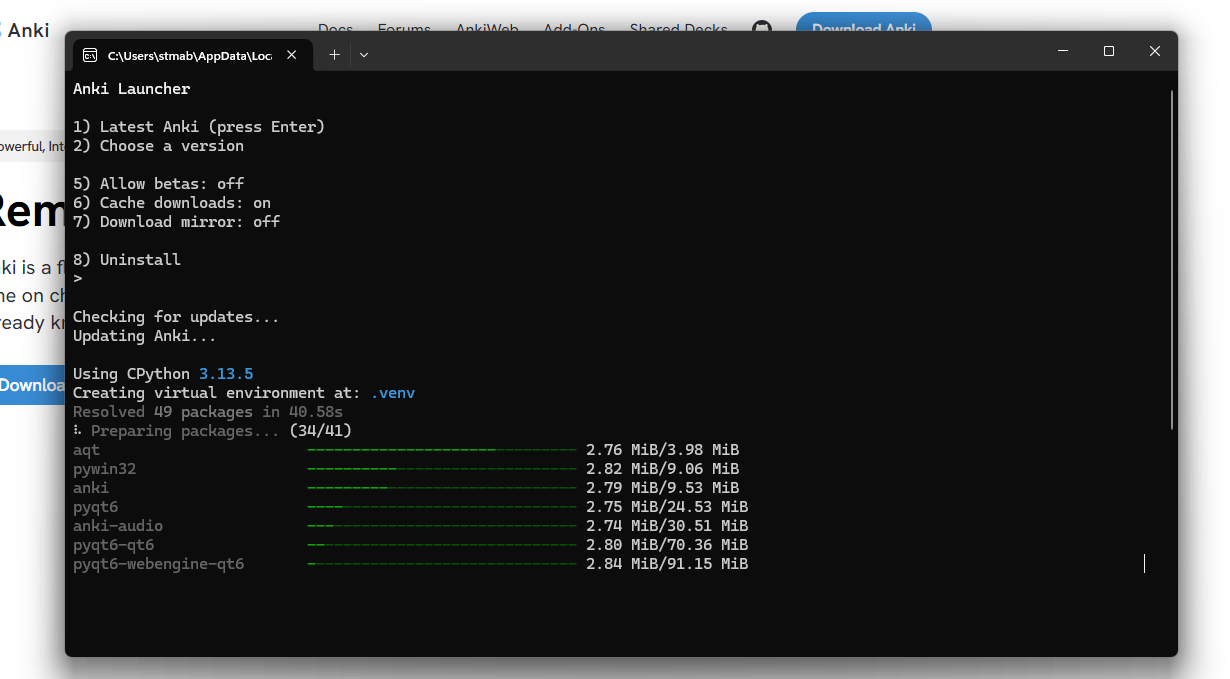1230x679 pixels.
Task: Click 'pyqt6-webengine-qt6' package name
Action: (x=158, y=564)
